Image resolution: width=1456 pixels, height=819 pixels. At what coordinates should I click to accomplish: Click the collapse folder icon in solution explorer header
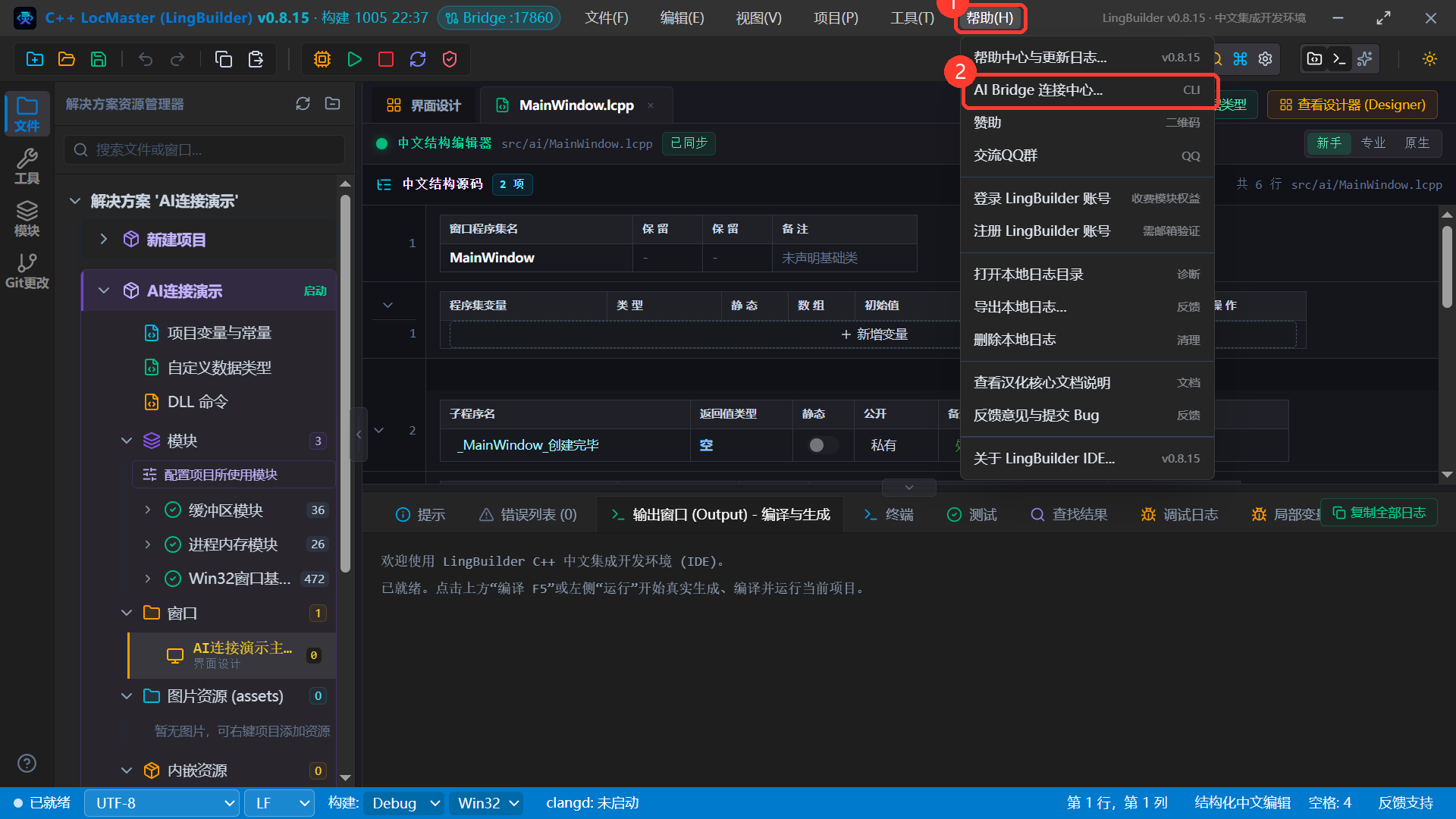coord(332,104)
